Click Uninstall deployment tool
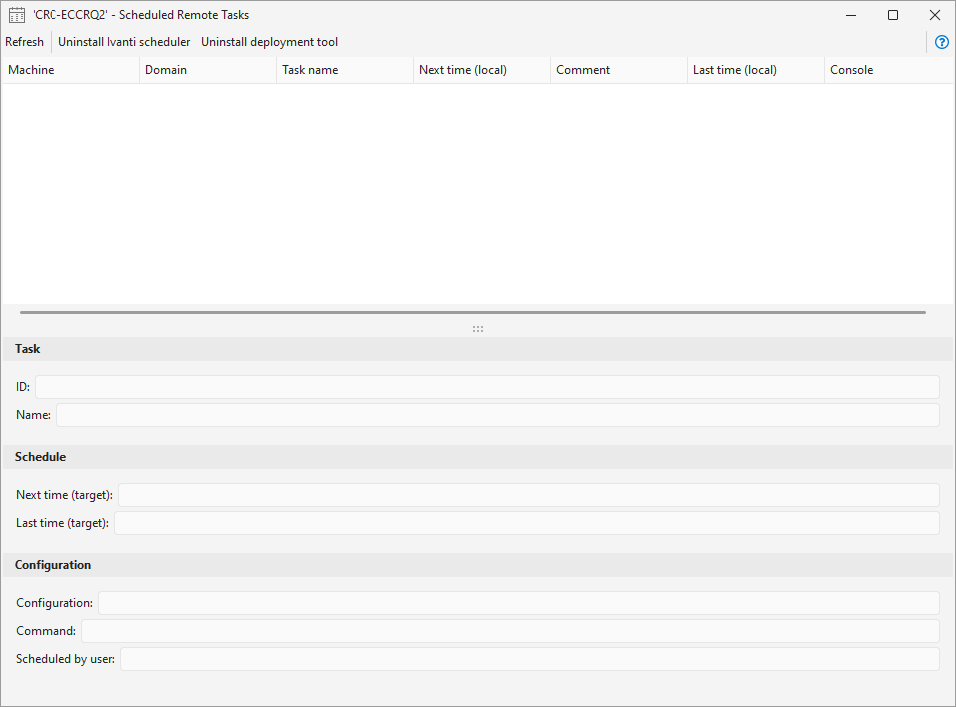Screen dimensions: 956x707 [x=269, y=42]
